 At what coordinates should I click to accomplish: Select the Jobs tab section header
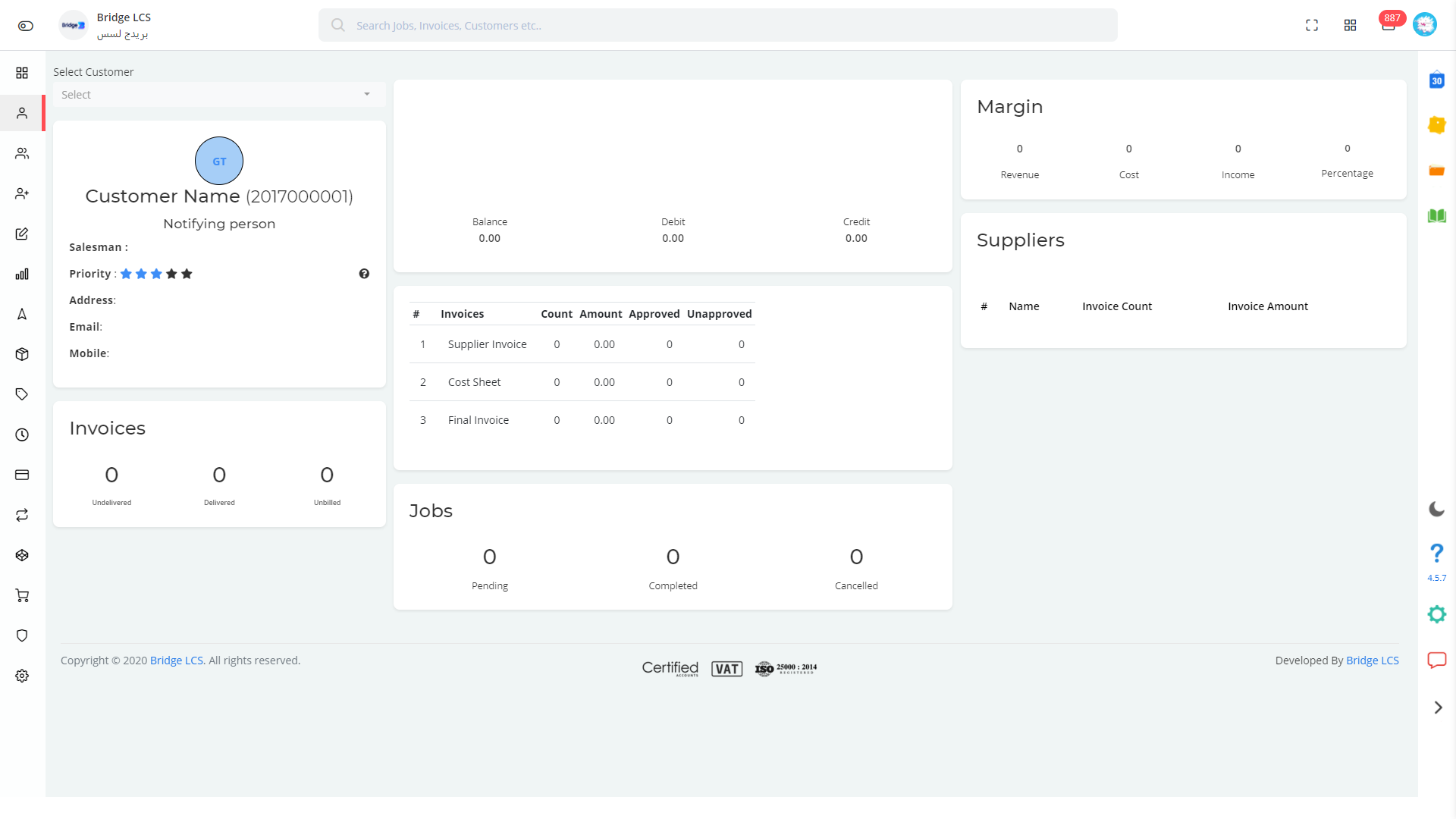[431, 510]
